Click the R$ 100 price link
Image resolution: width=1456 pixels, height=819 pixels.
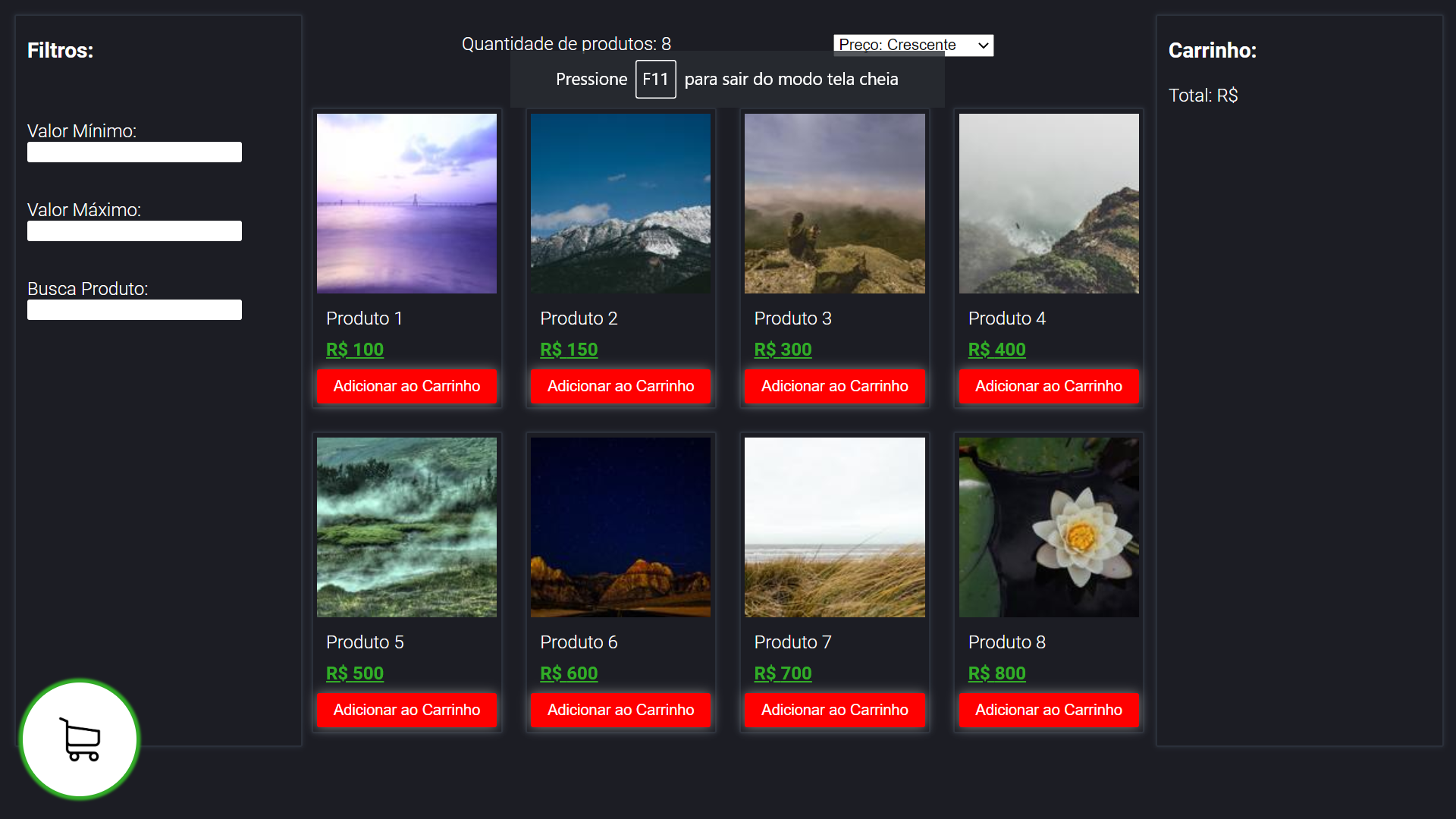click(355, 350)
